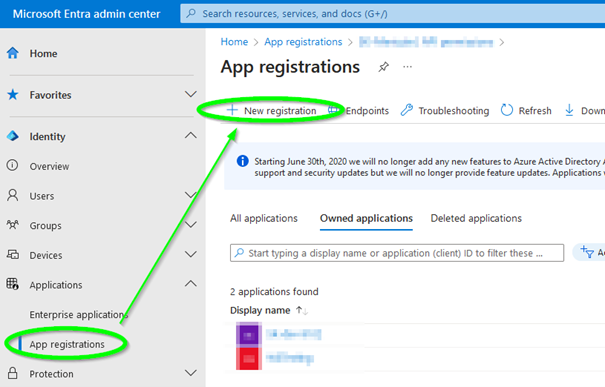605x387 pixels.
Task: Click the Download arrow icon
Action: (x=569, y=110)
